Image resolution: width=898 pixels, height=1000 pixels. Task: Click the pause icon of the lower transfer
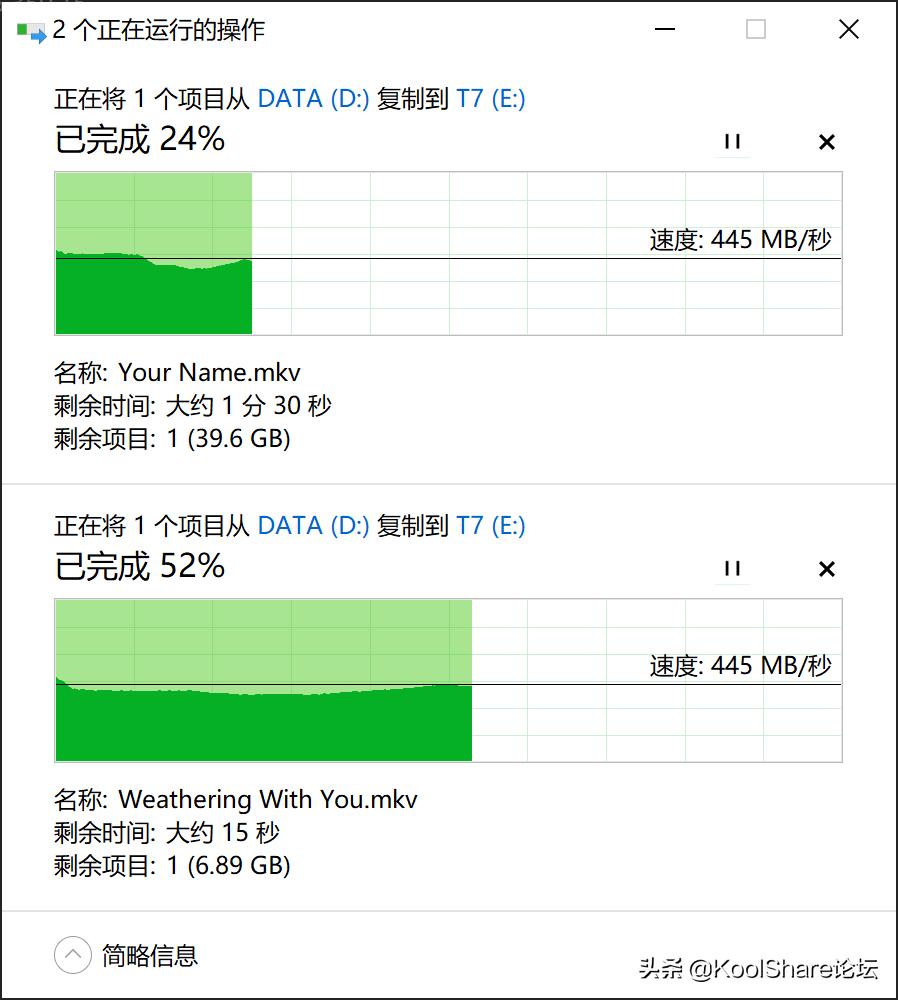732,569
